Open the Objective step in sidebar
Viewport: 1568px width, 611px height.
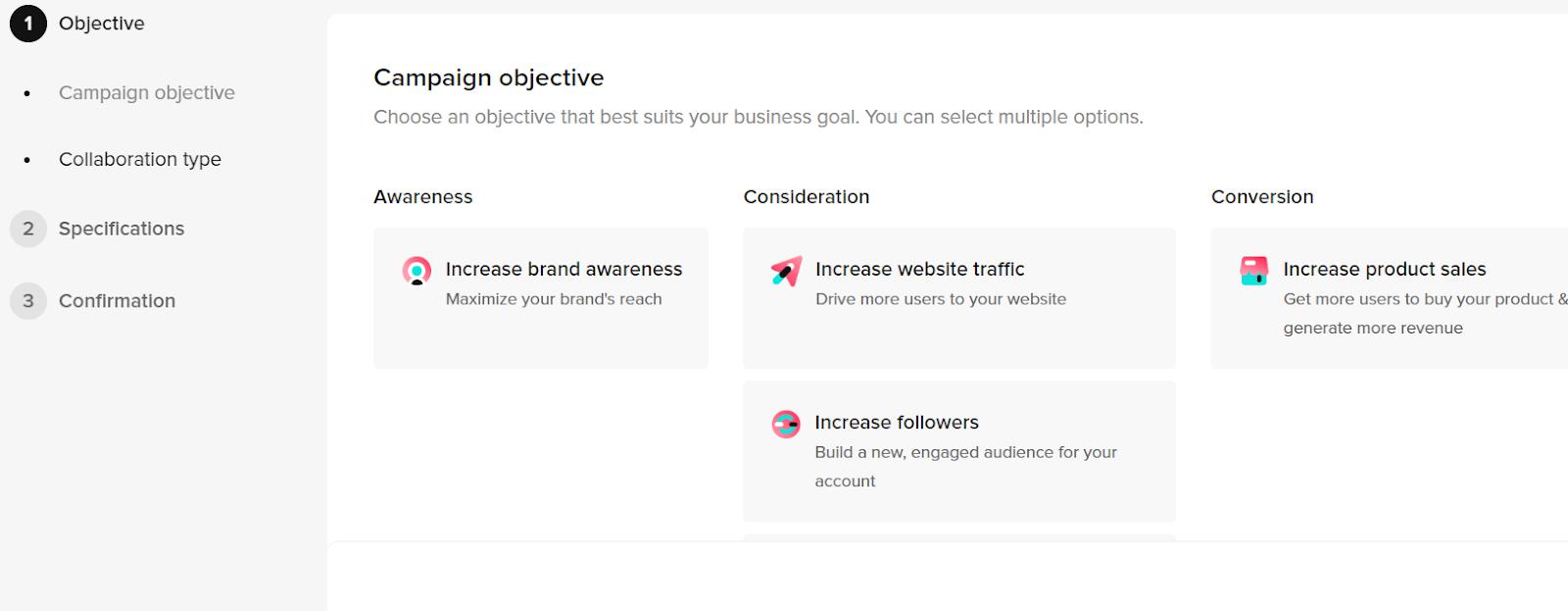102,24
